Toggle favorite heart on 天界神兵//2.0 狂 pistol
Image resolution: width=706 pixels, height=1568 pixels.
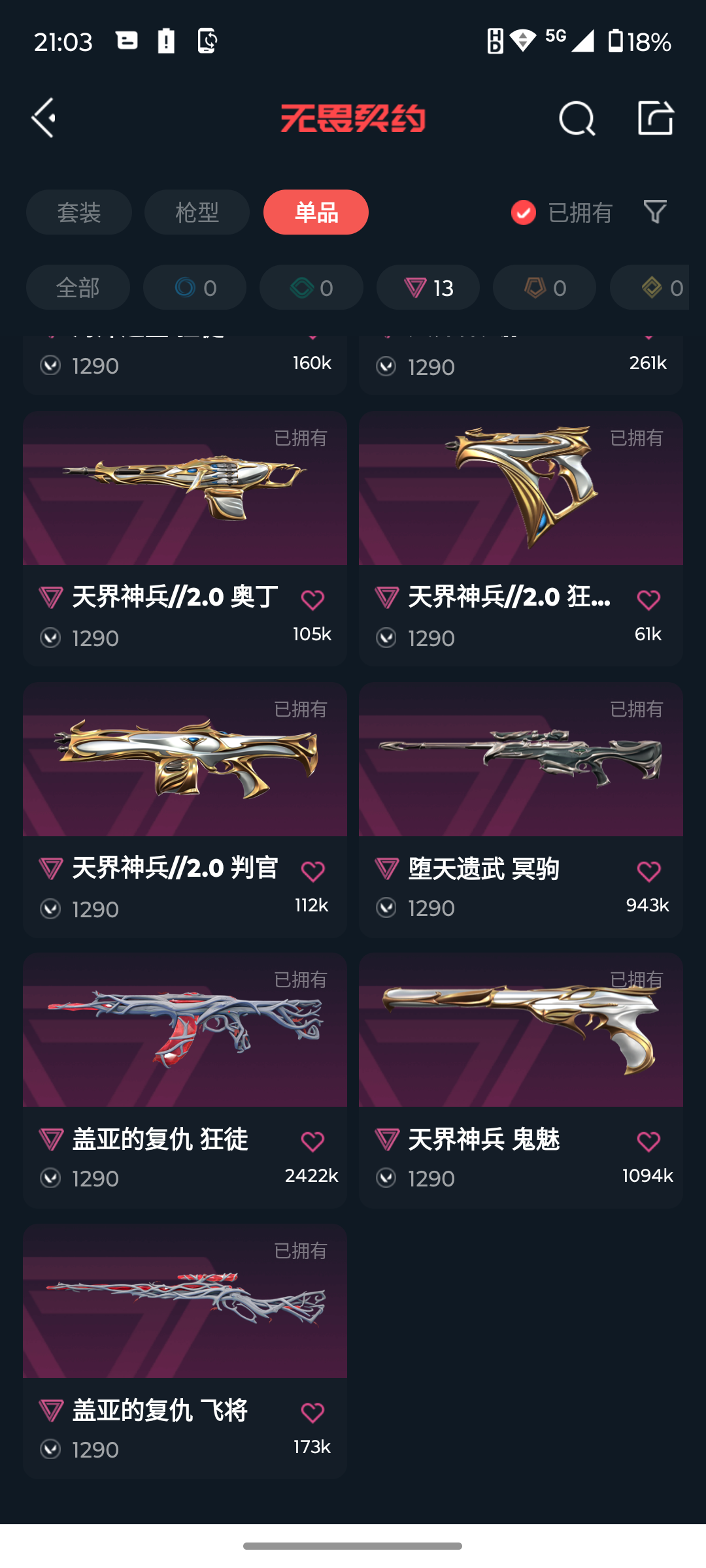[x=648, y=600]
